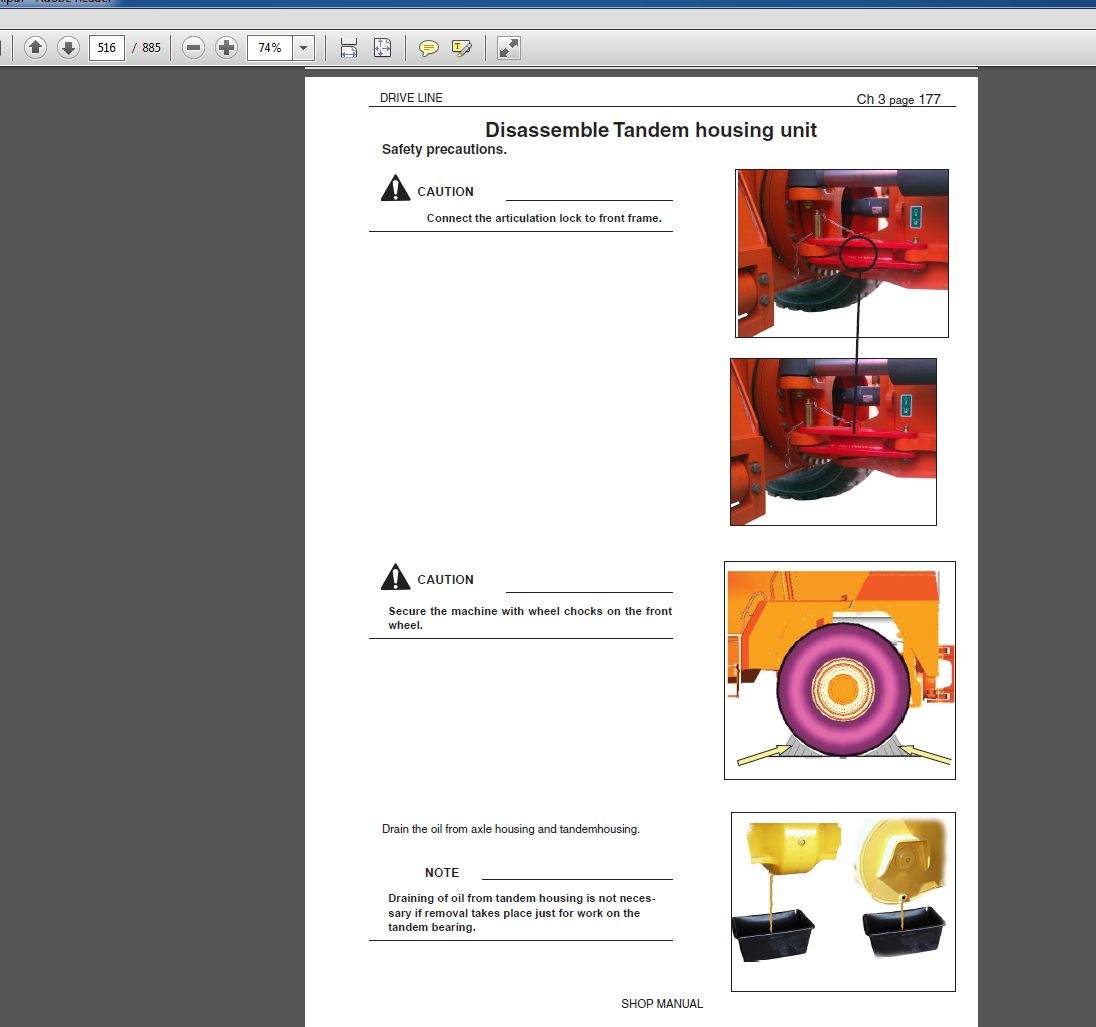Click the 'DRIVE LINE' page header
This screenshot has width=1096, height=1027.
pyautogui.click(x=411, y=98)
